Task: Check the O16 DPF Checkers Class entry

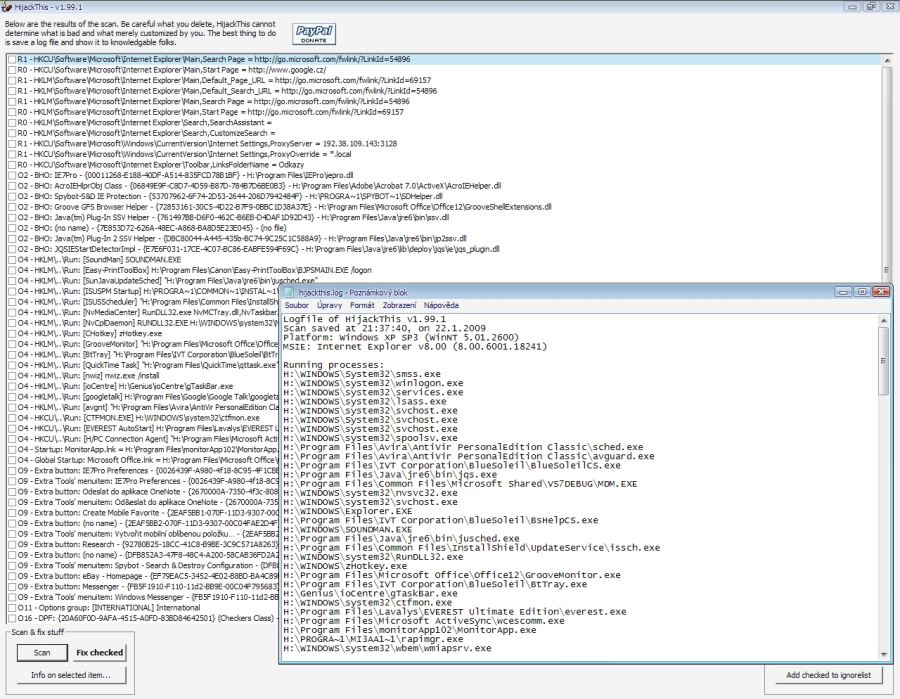Action: pos(12,618)
